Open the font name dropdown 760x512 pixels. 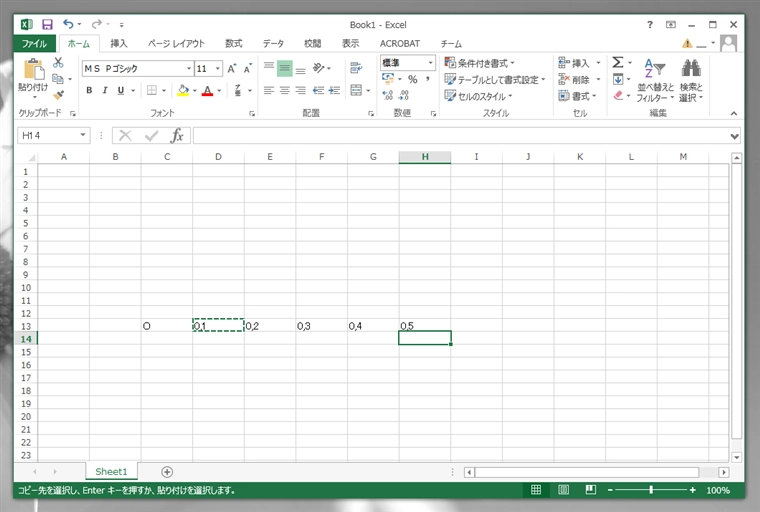[189, 68]
